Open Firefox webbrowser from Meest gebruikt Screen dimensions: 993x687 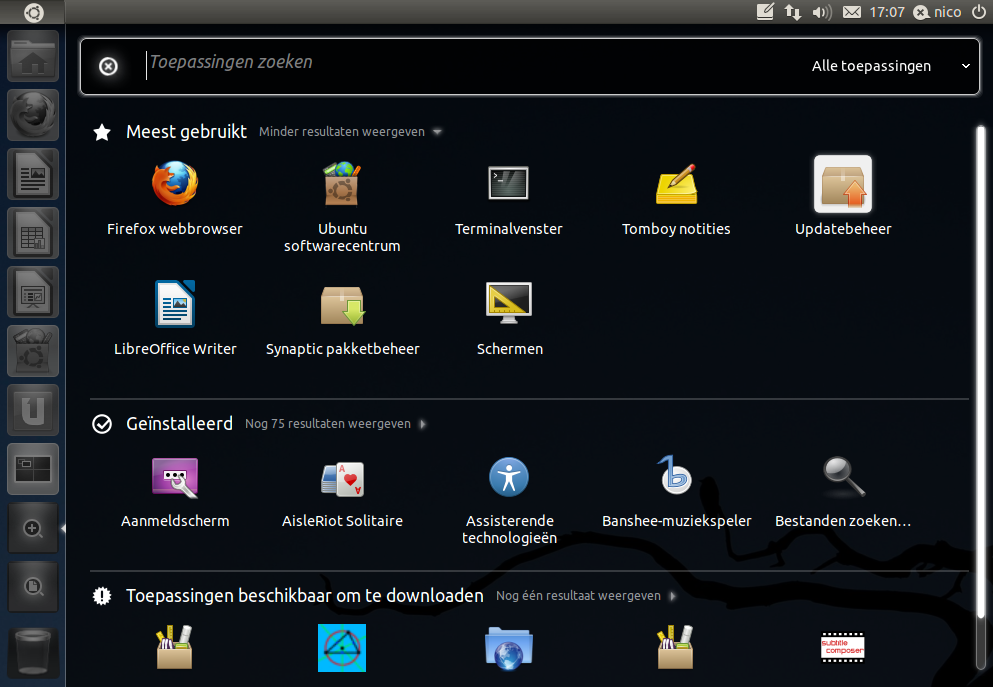(175, 184)
